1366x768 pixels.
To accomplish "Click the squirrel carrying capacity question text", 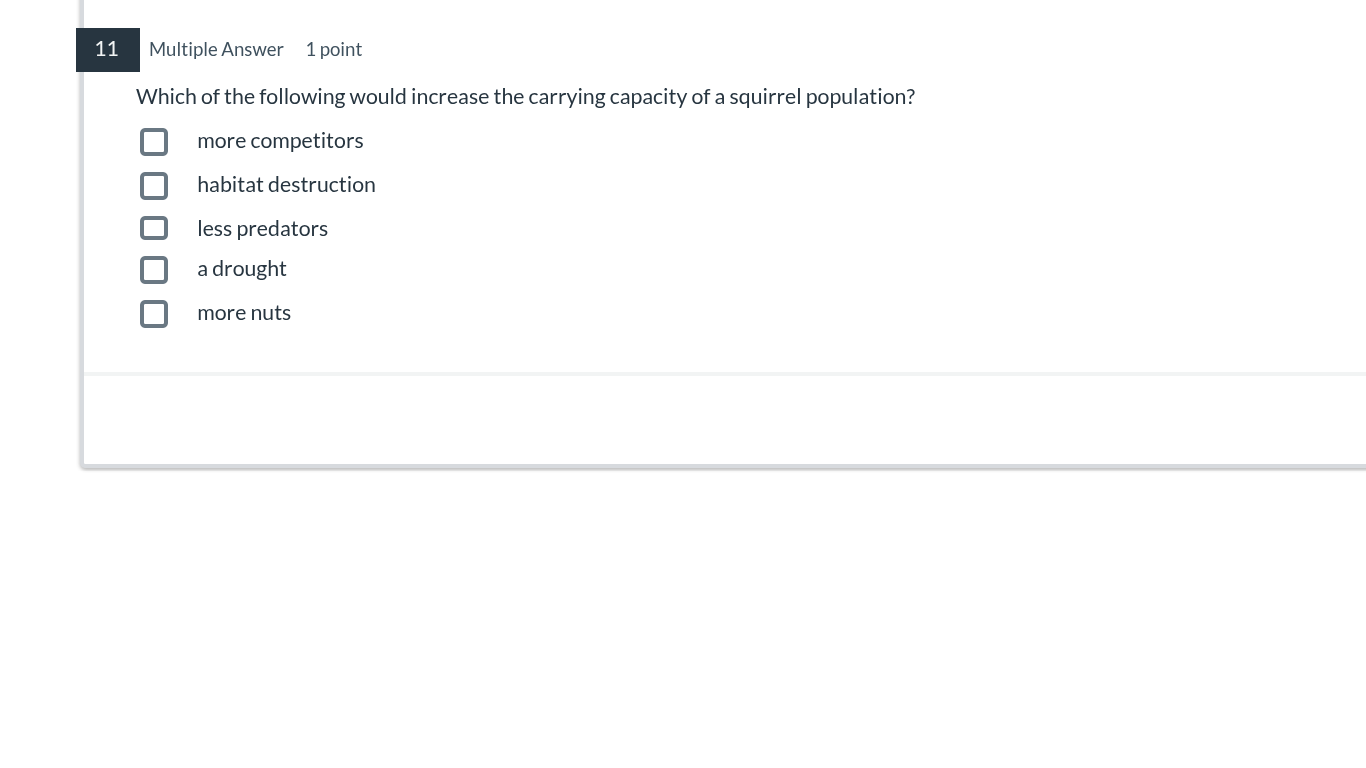I will pos(525,96).
